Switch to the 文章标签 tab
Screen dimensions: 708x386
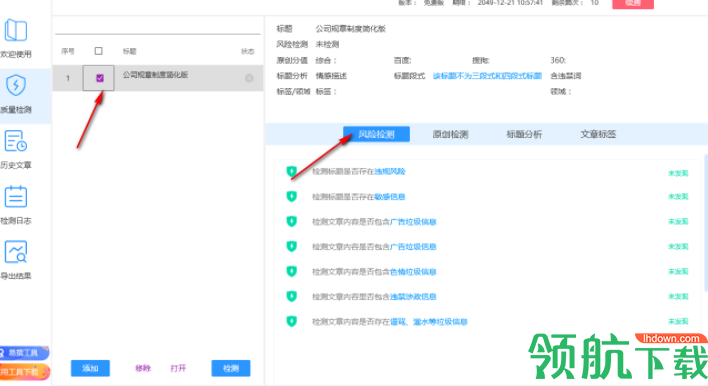tap(598, 134)
